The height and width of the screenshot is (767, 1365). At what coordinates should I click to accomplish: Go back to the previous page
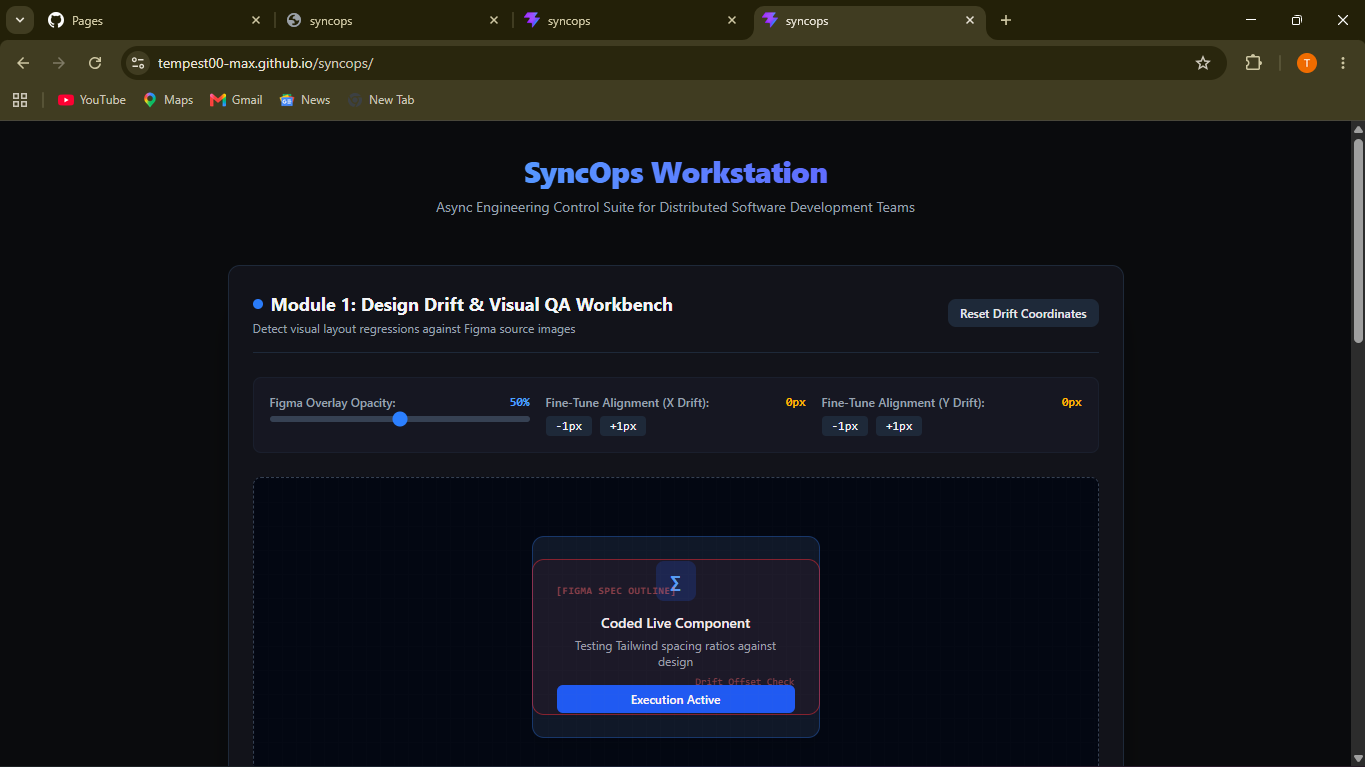point(23,63)
